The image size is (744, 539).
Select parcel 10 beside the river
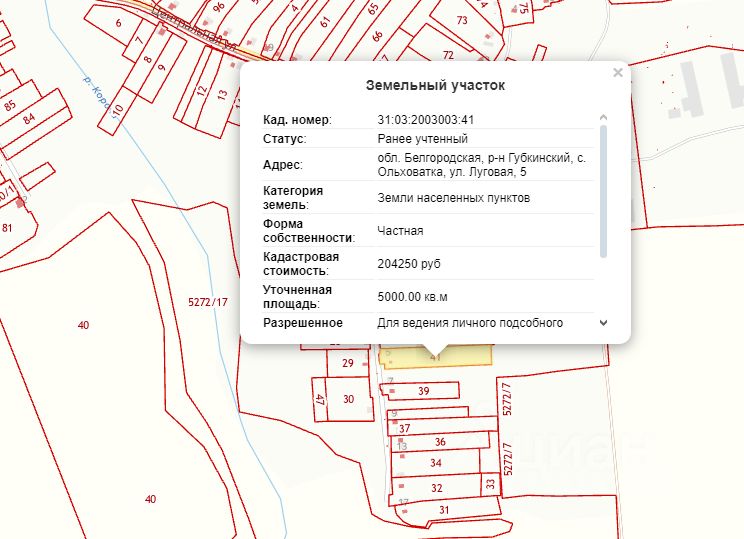click(117, 110)
